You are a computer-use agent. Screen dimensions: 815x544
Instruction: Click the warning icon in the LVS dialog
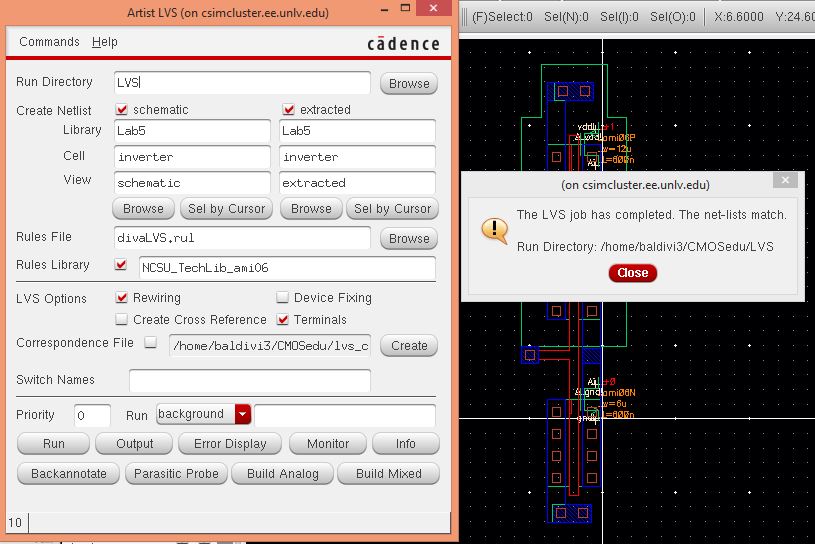[494, 229]
